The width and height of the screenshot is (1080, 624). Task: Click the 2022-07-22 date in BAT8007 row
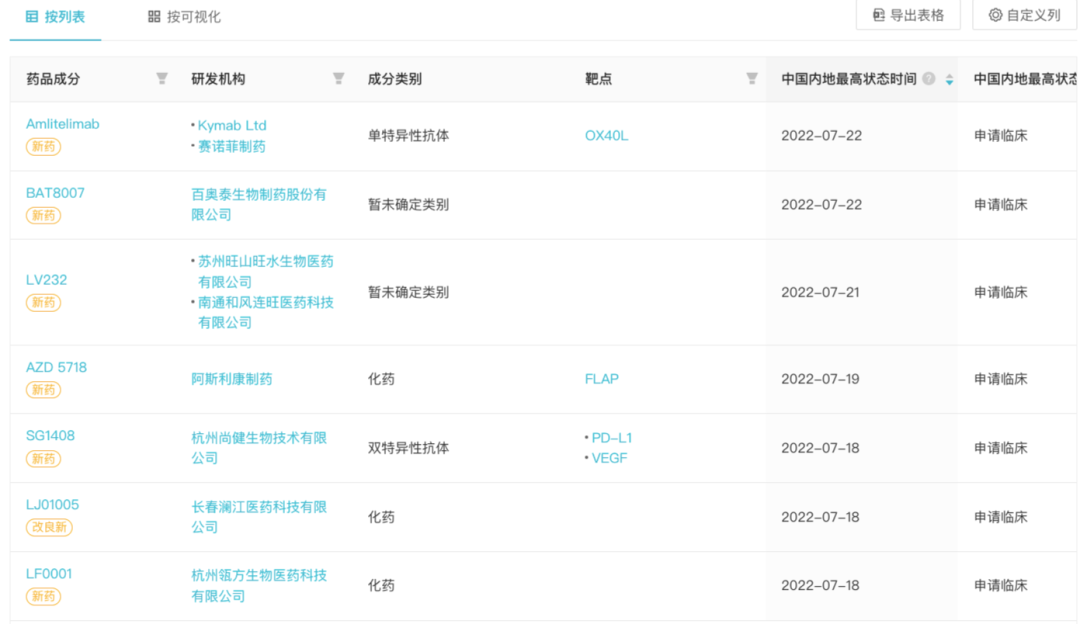(x=821, y=205)
